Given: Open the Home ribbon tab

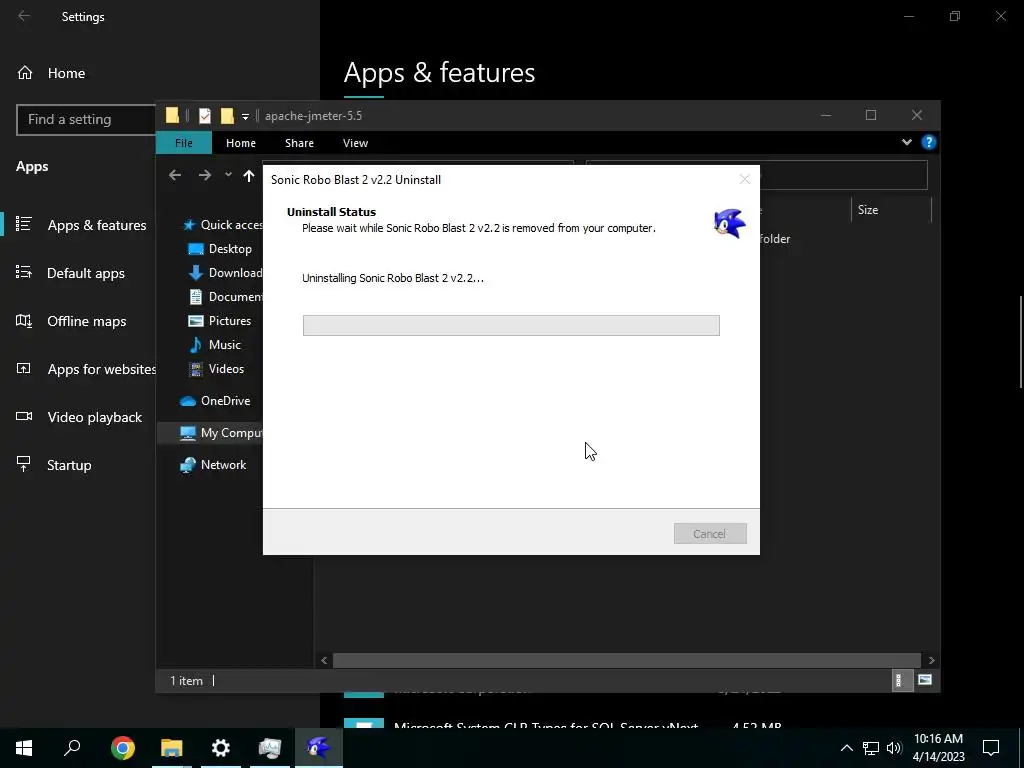Looking at the screenshot, I should point(241,143).
